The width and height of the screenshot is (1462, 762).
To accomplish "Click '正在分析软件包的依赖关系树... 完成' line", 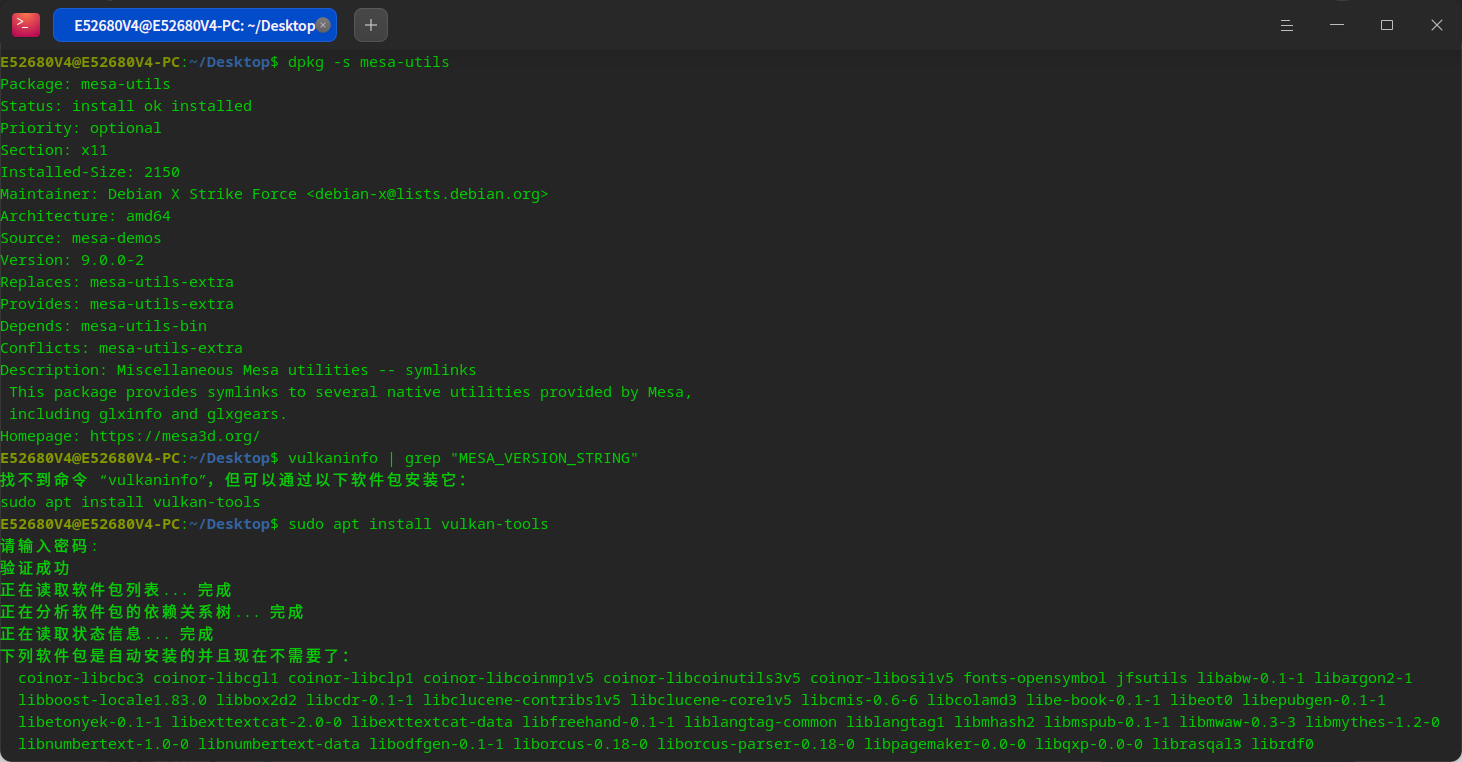I will pos(152,612).
